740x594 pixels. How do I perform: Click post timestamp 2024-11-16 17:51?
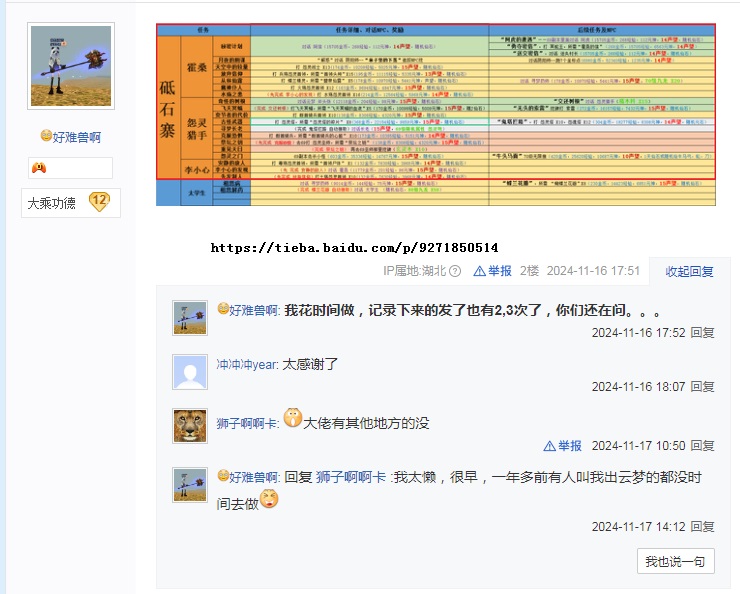pos(593,271)
